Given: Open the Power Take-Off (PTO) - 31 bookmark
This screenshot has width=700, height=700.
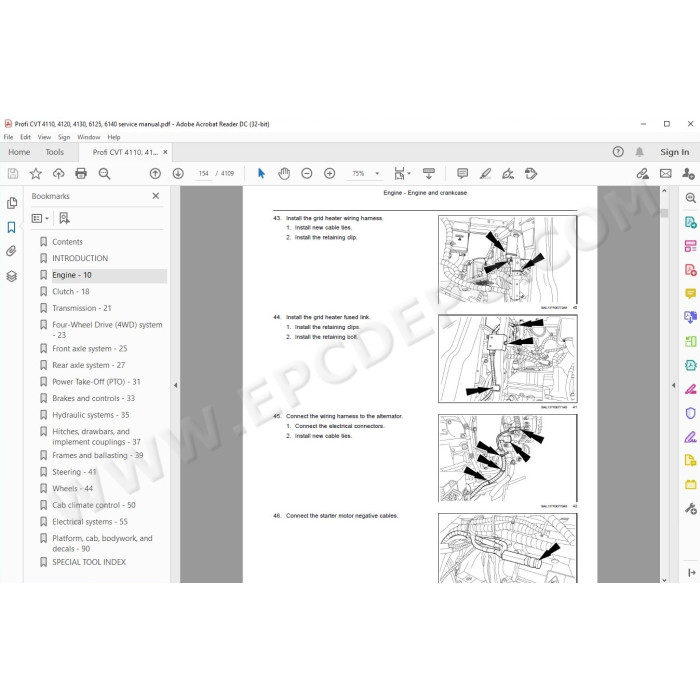Looking at the screenshot, I should (96, 382).
